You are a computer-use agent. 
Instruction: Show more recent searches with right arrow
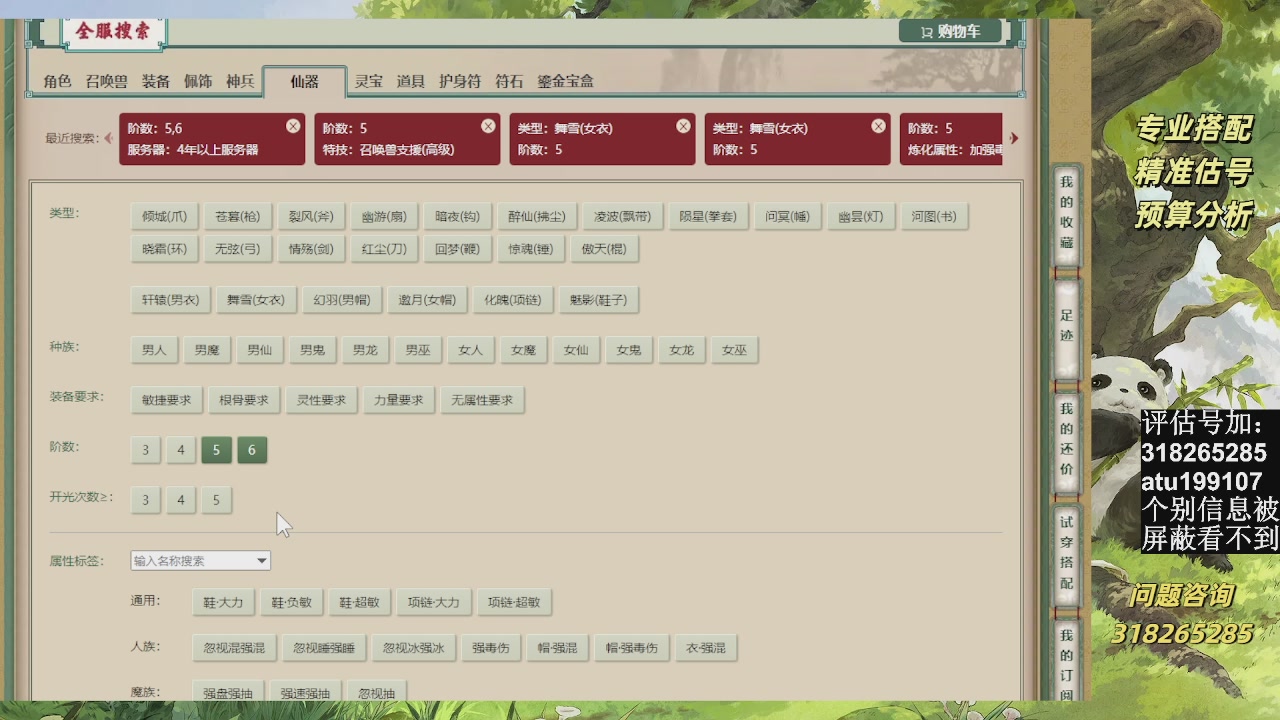pos(1014,138)
